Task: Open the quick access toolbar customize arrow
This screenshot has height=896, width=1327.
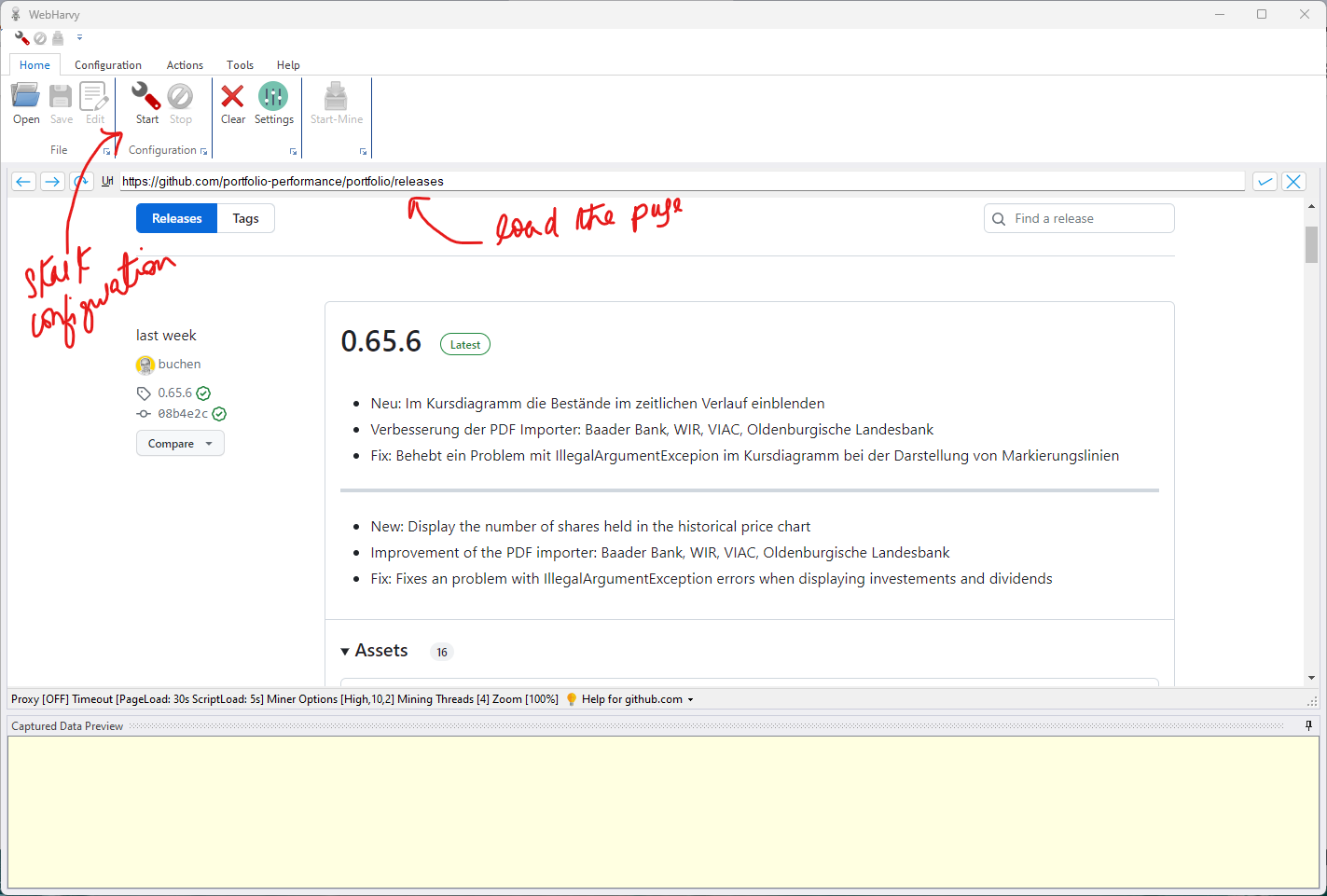Action: tap(79, 38)
